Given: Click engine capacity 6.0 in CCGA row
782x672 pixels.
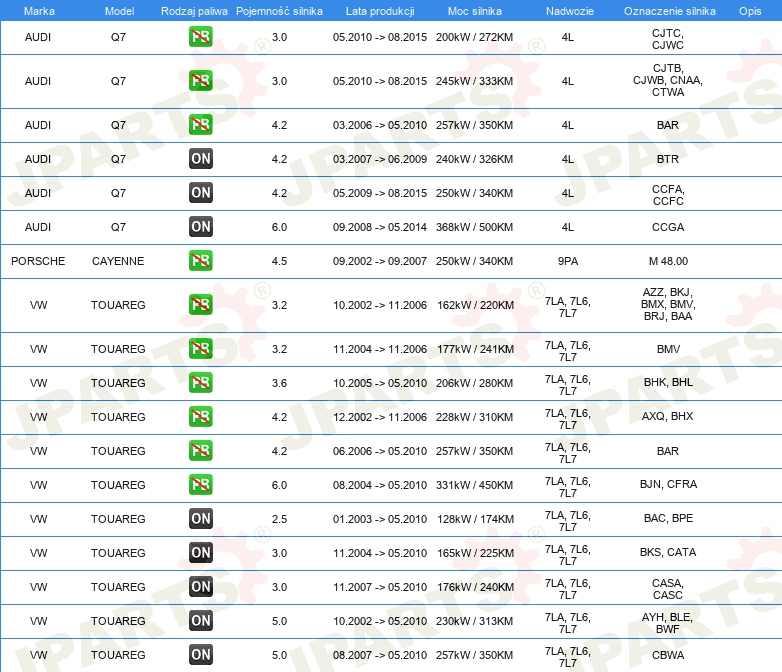Looking at the screenshot, I should [x=279, y=227].
